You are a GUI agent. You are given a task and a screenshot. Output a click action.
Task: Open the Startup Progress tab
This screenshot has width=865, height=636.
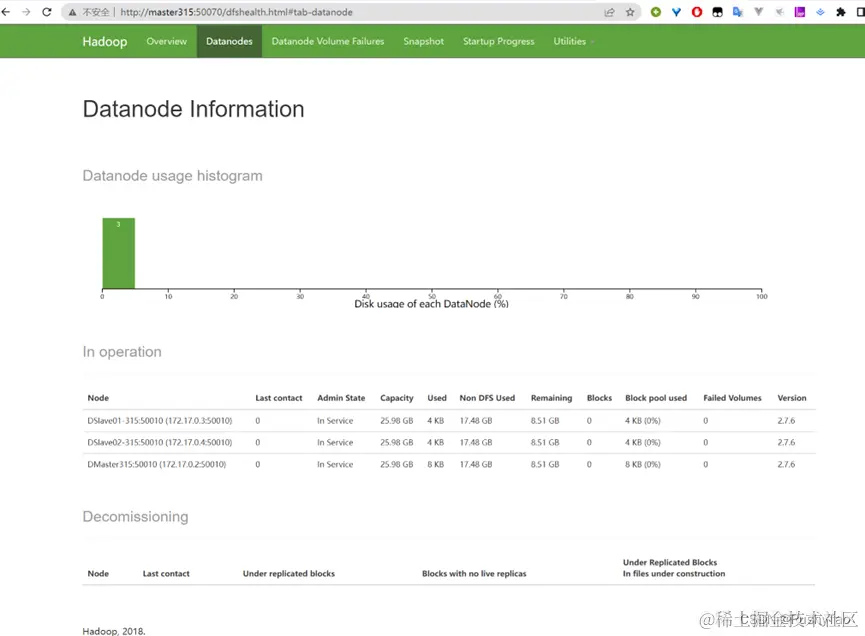499,41
